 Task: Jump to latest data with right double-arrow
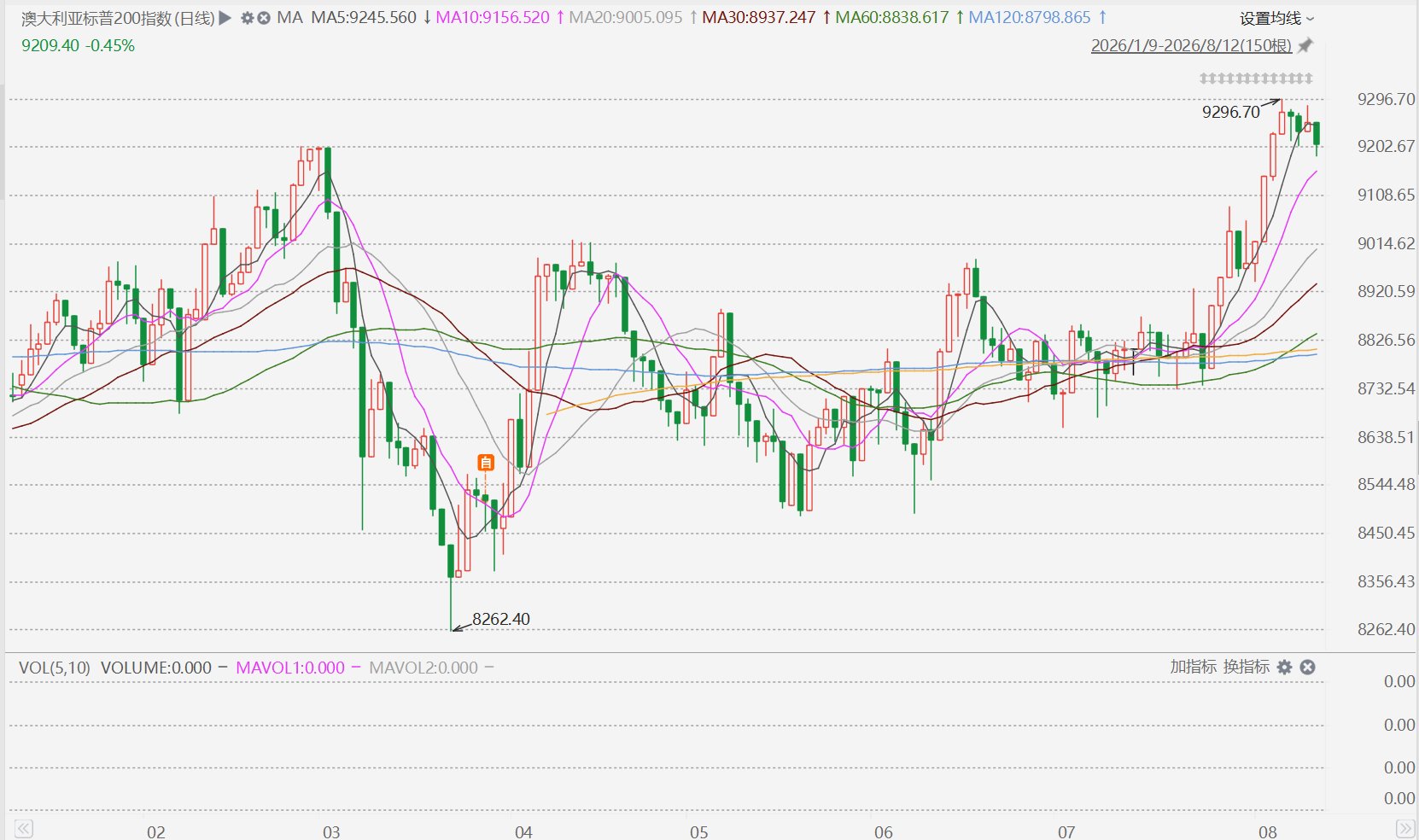tap(1404, 829)
